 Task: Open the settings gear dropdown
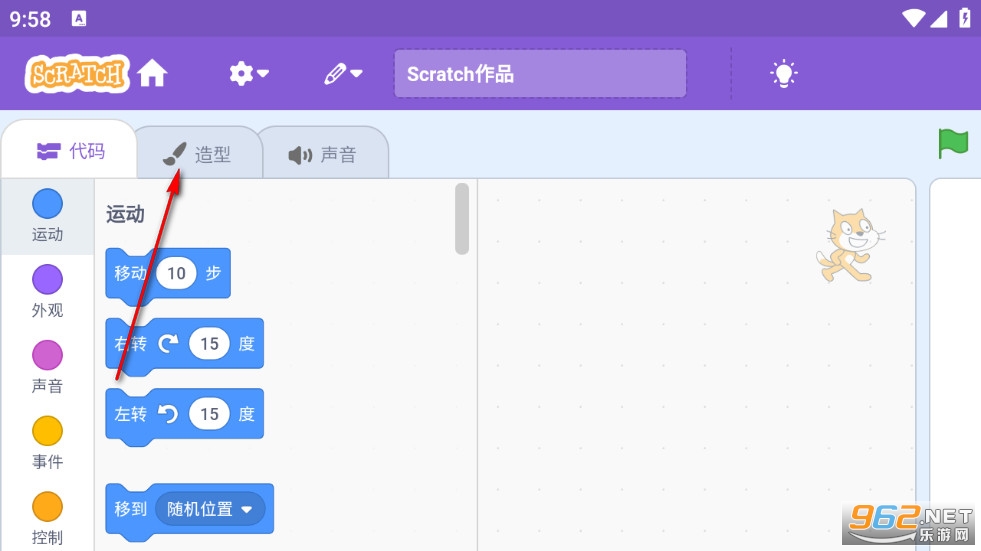[248, 74]
